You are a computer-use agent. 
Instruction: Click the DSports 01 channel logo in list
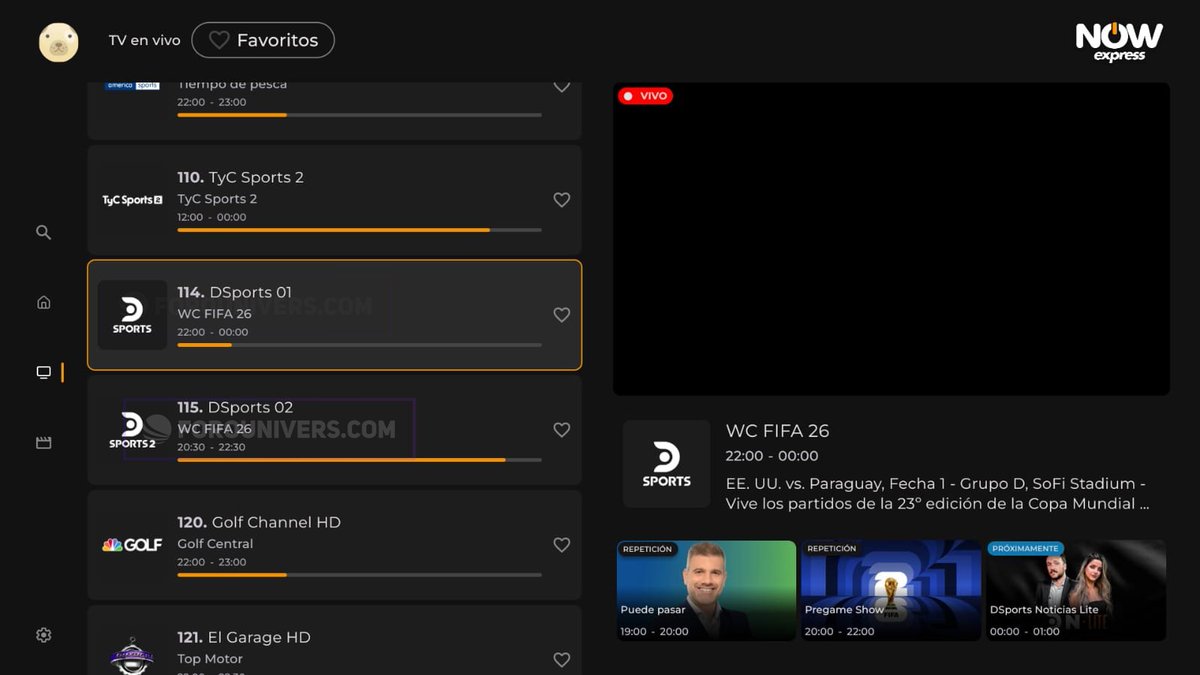(x=132, y=315)
